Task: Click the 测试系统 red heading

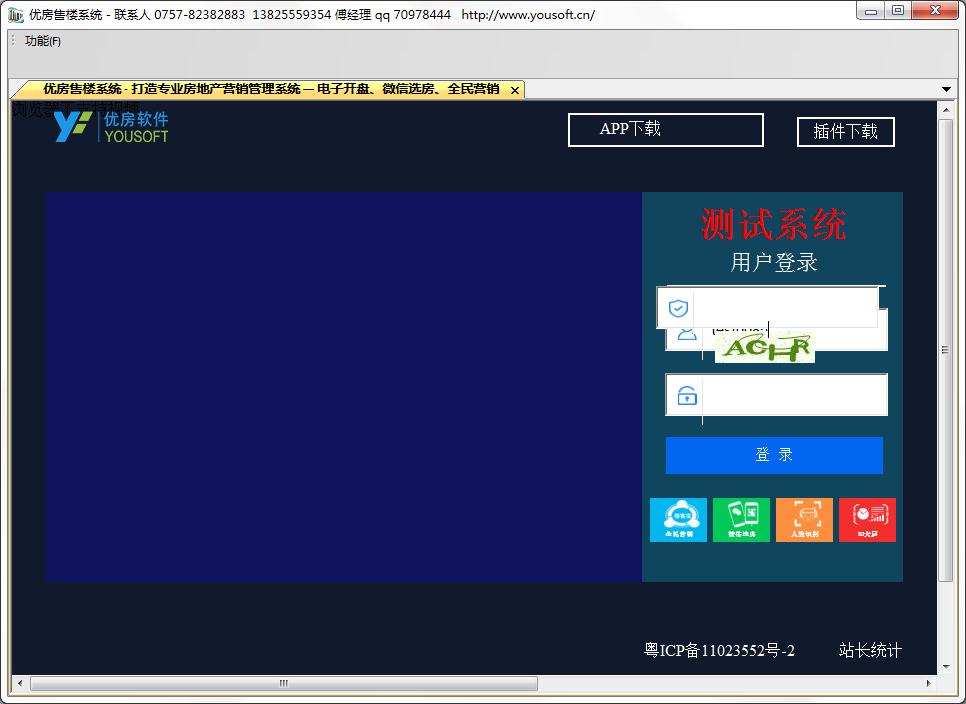Action: [x=774, y=224]
